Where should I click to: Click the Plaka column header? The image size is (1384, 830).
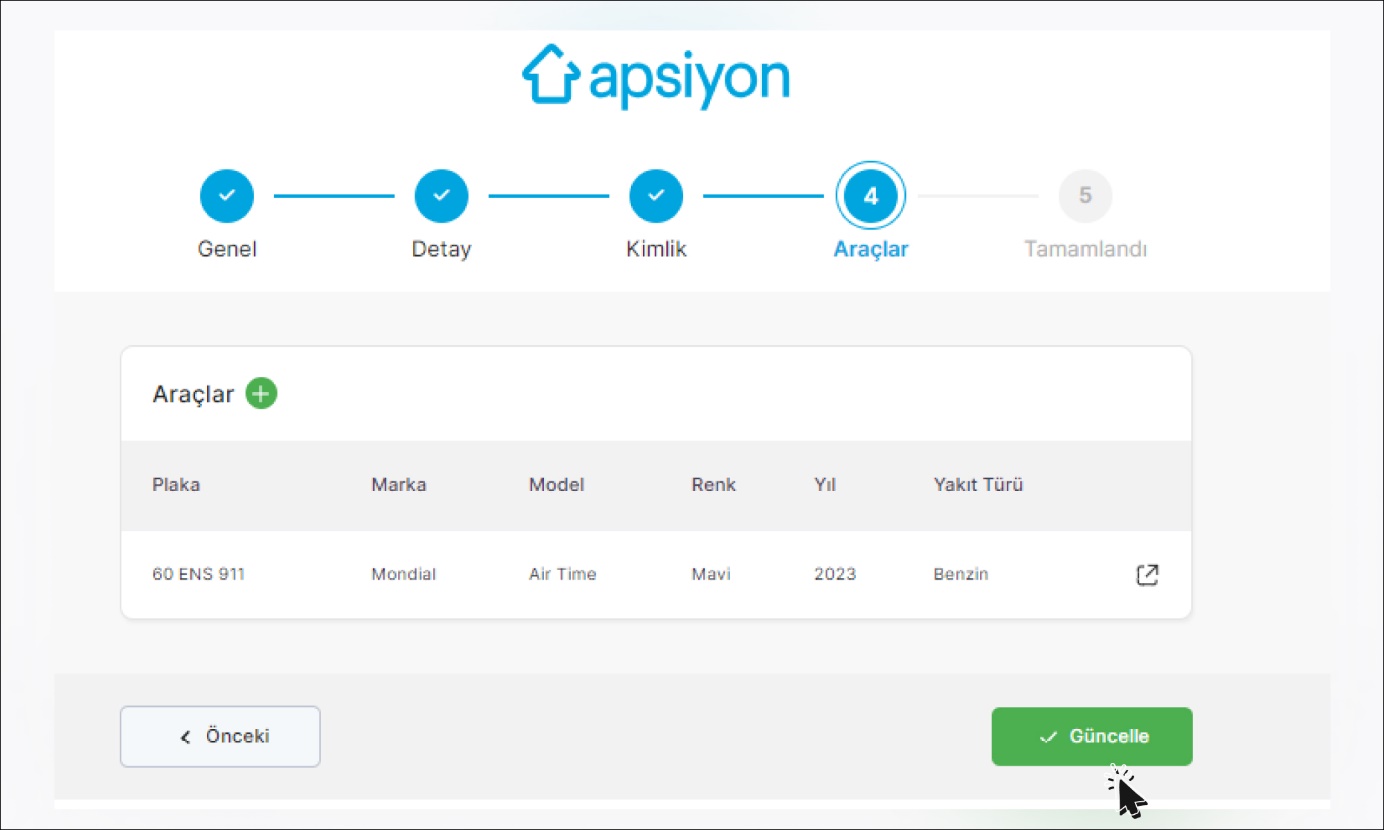pos(176,485)
